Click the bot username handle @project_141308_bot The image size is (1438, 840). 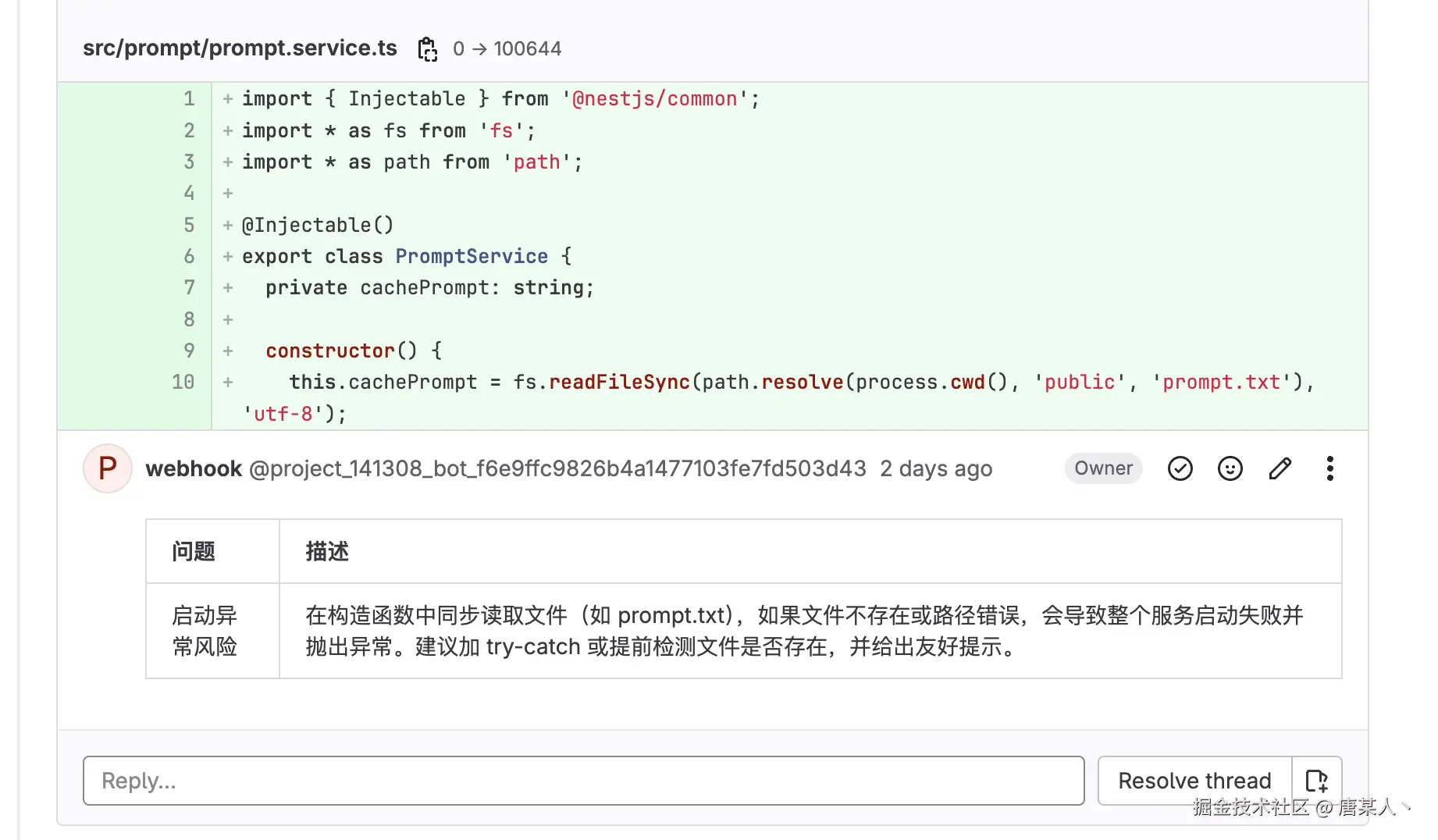[x=557, y=468]
